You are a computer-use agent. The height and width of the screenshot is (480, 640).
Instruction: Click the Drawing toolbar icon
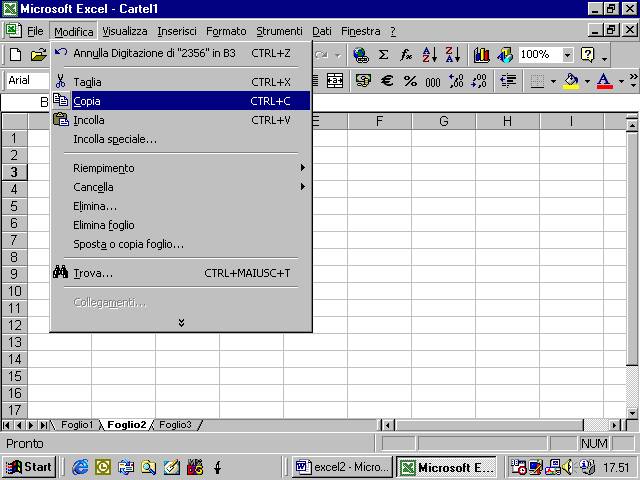504,55
